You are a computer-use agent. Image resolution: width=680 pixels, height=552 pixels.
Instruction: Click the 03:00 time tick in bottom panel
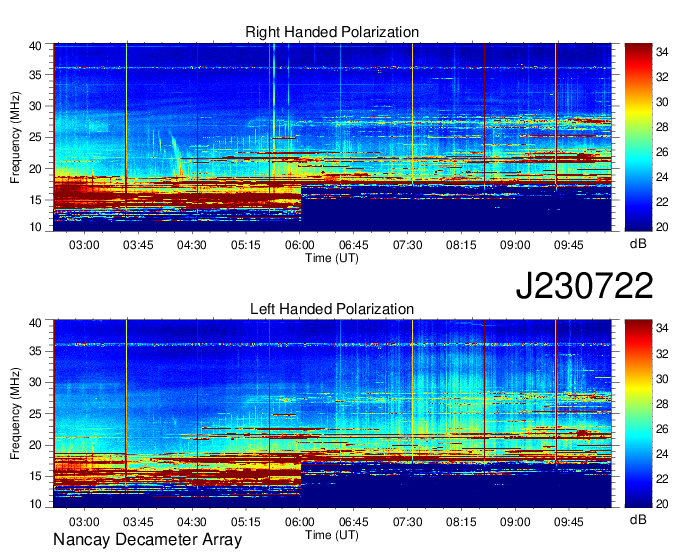pos(84,522)
